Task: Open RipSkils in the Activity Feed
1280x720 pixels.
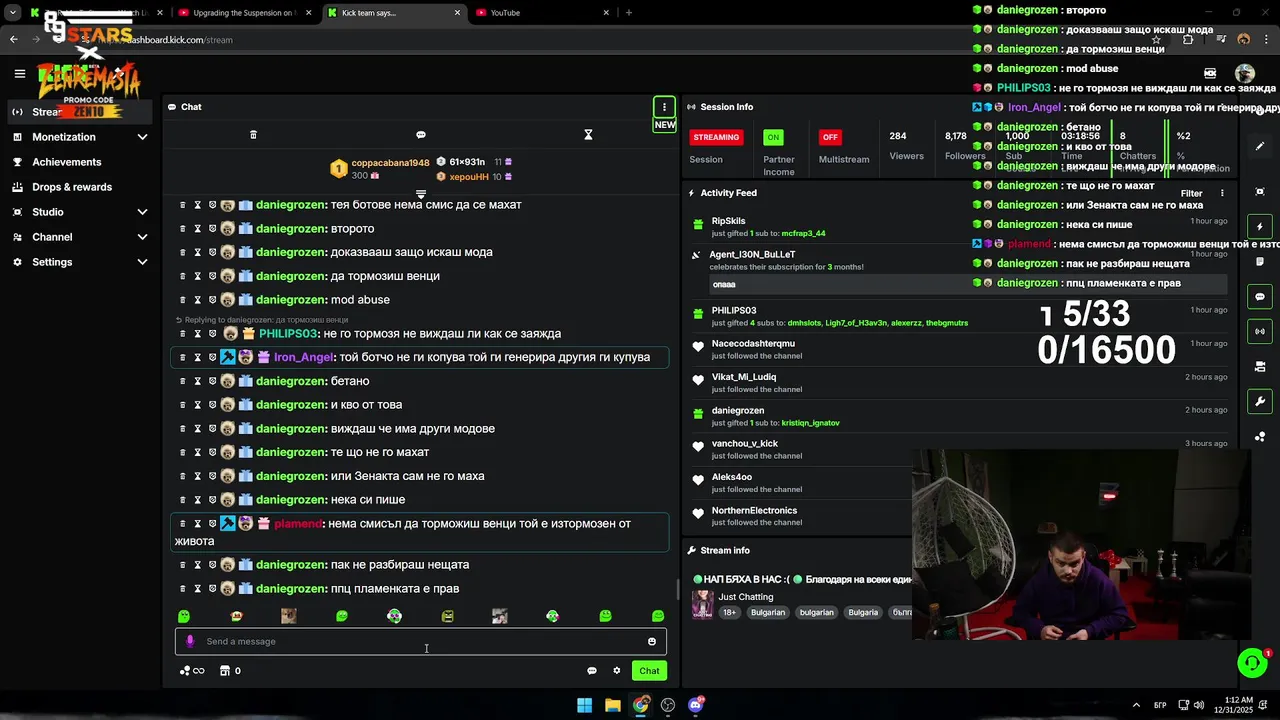Action: point(728,221)
